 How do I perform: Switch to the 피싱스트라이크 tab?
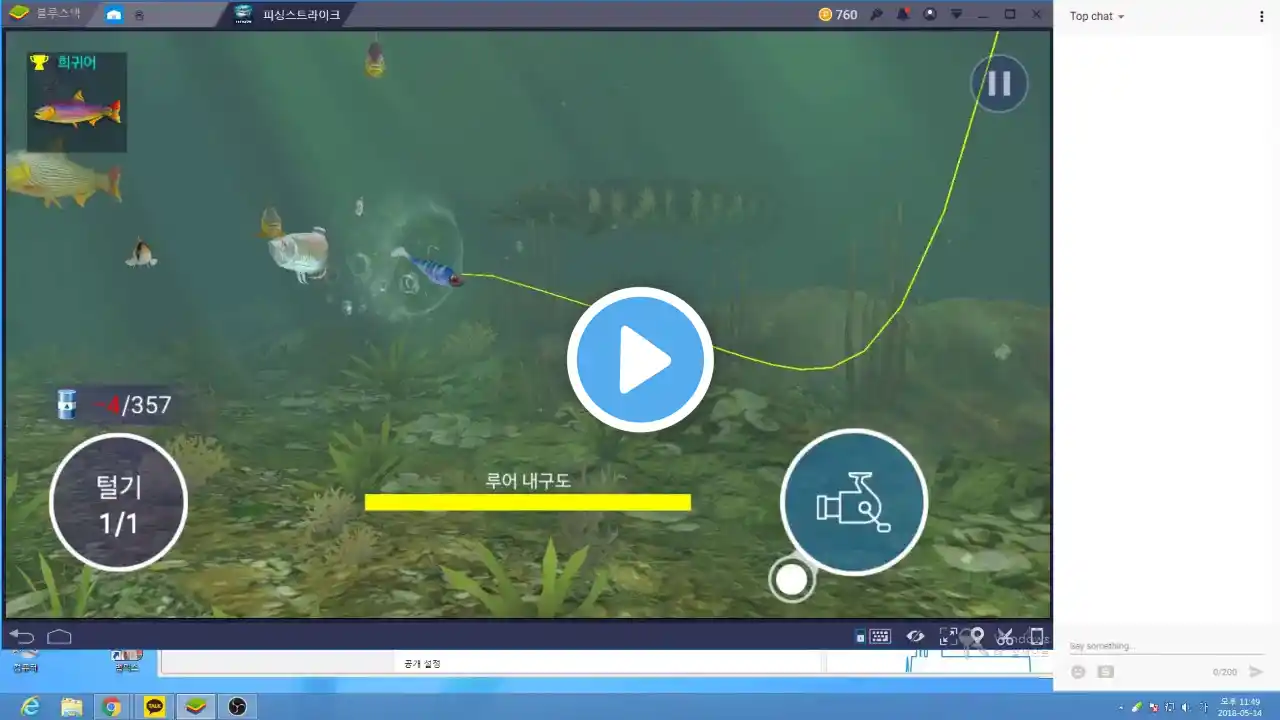coord(289,14)
